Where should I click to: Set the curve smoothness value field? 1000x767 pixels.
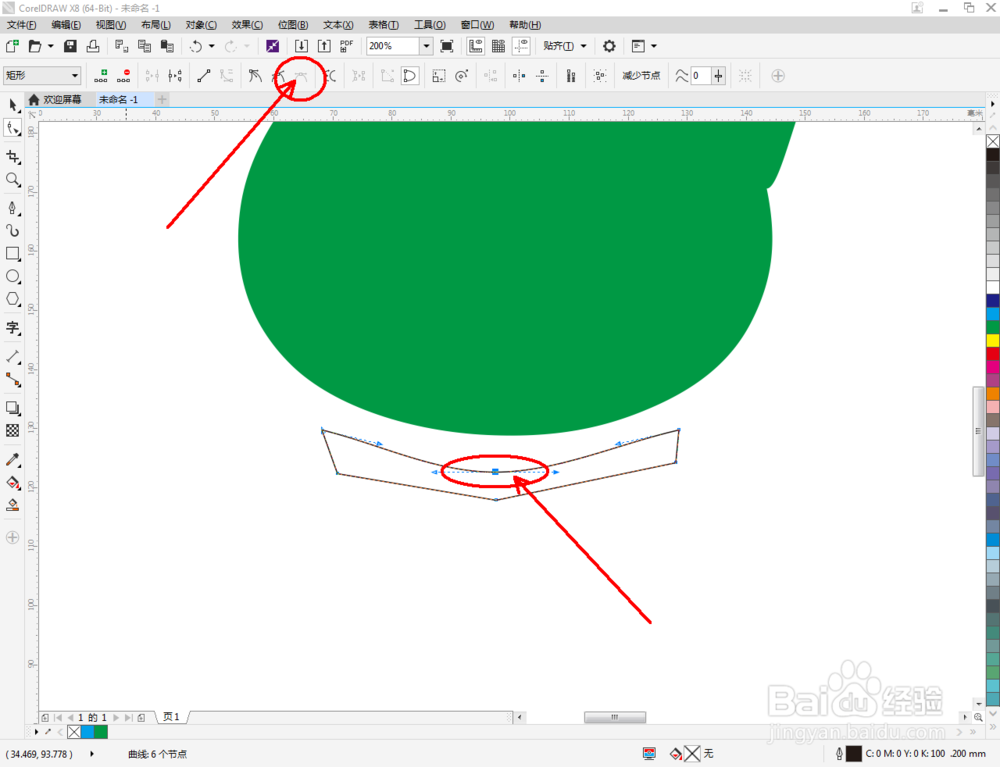click(702, 76)
